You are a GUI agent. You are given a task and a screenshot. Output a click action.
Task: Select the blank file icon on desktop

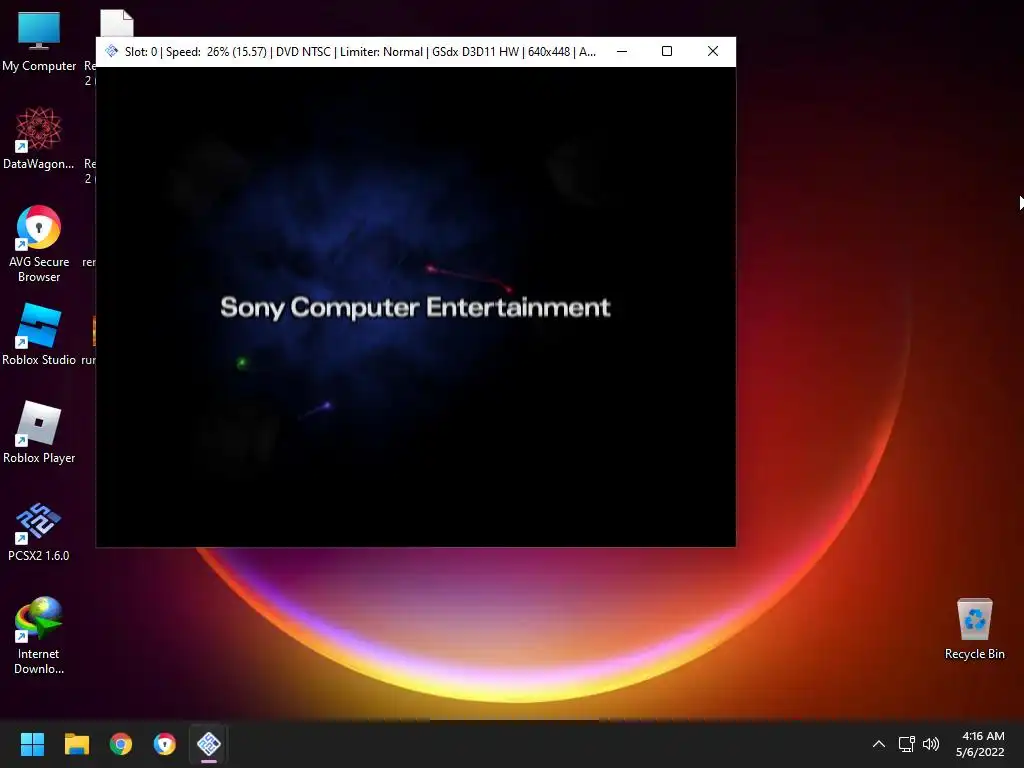coord(117,24)
